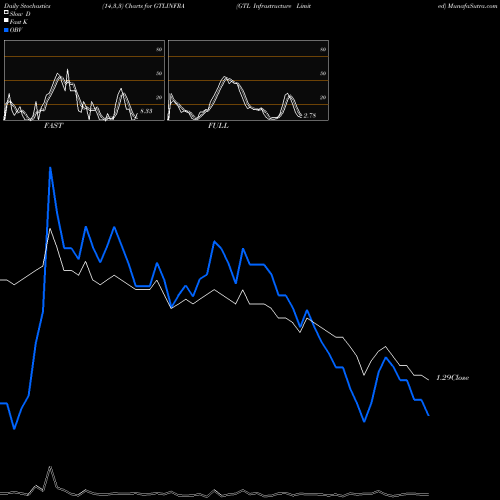Click the 20 level label in FAST chart
This screenshot has width=500, height=500.
(x=159, y=97)
